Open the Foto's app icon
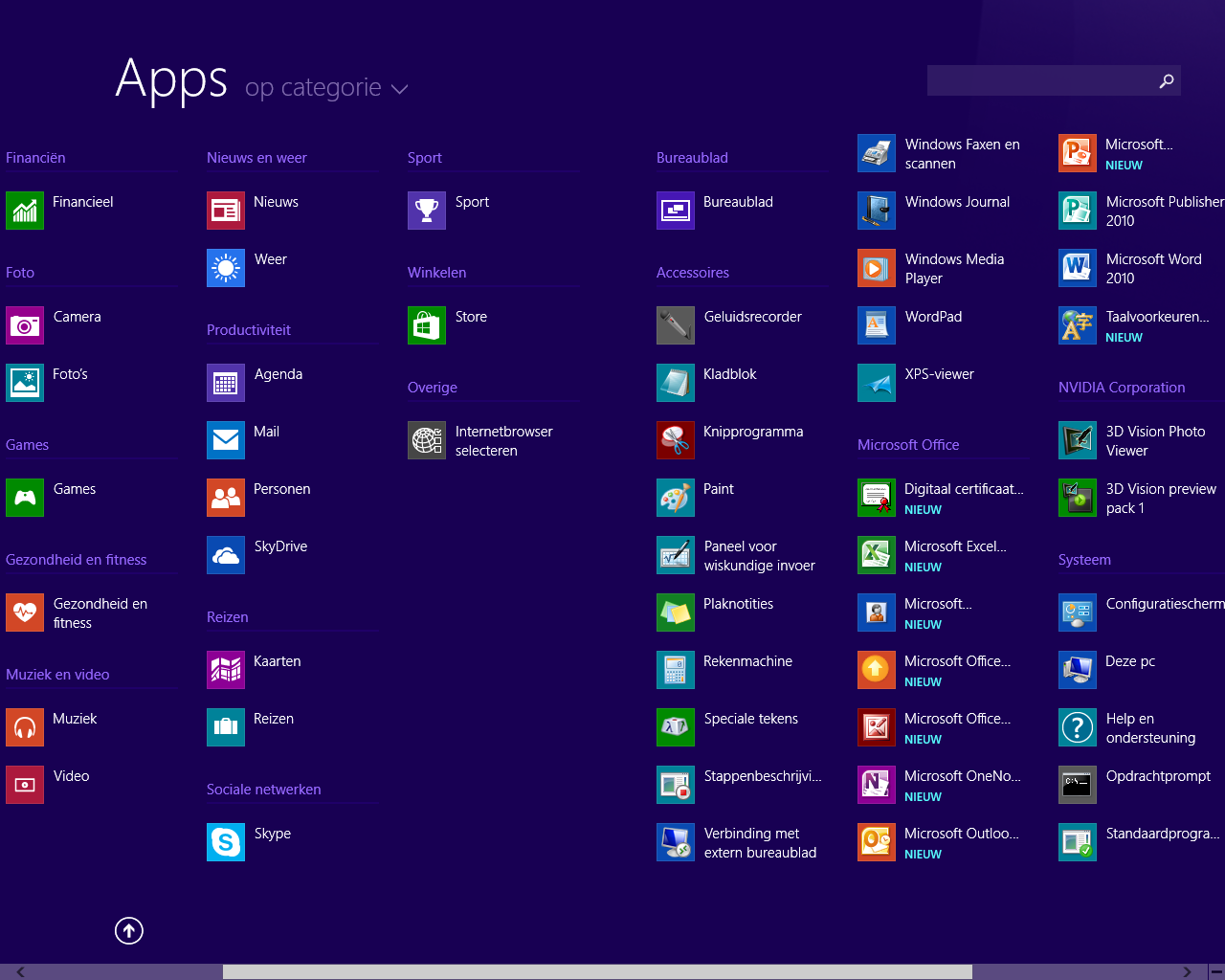 [x=25, y=383]
